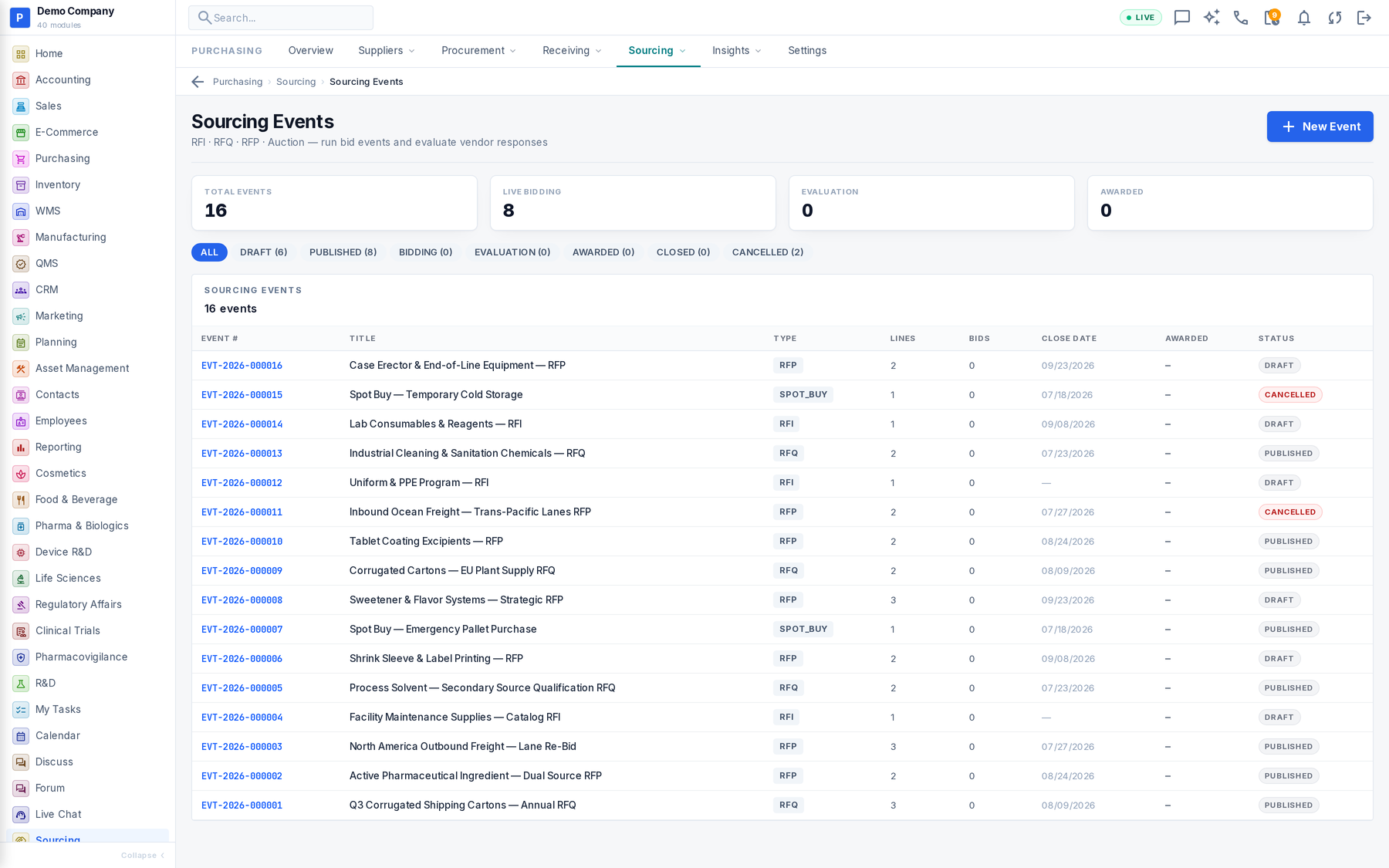Open the Food & Beverage icon
The width and height of the screenshot is (1389, 868).
coord(21,500)
